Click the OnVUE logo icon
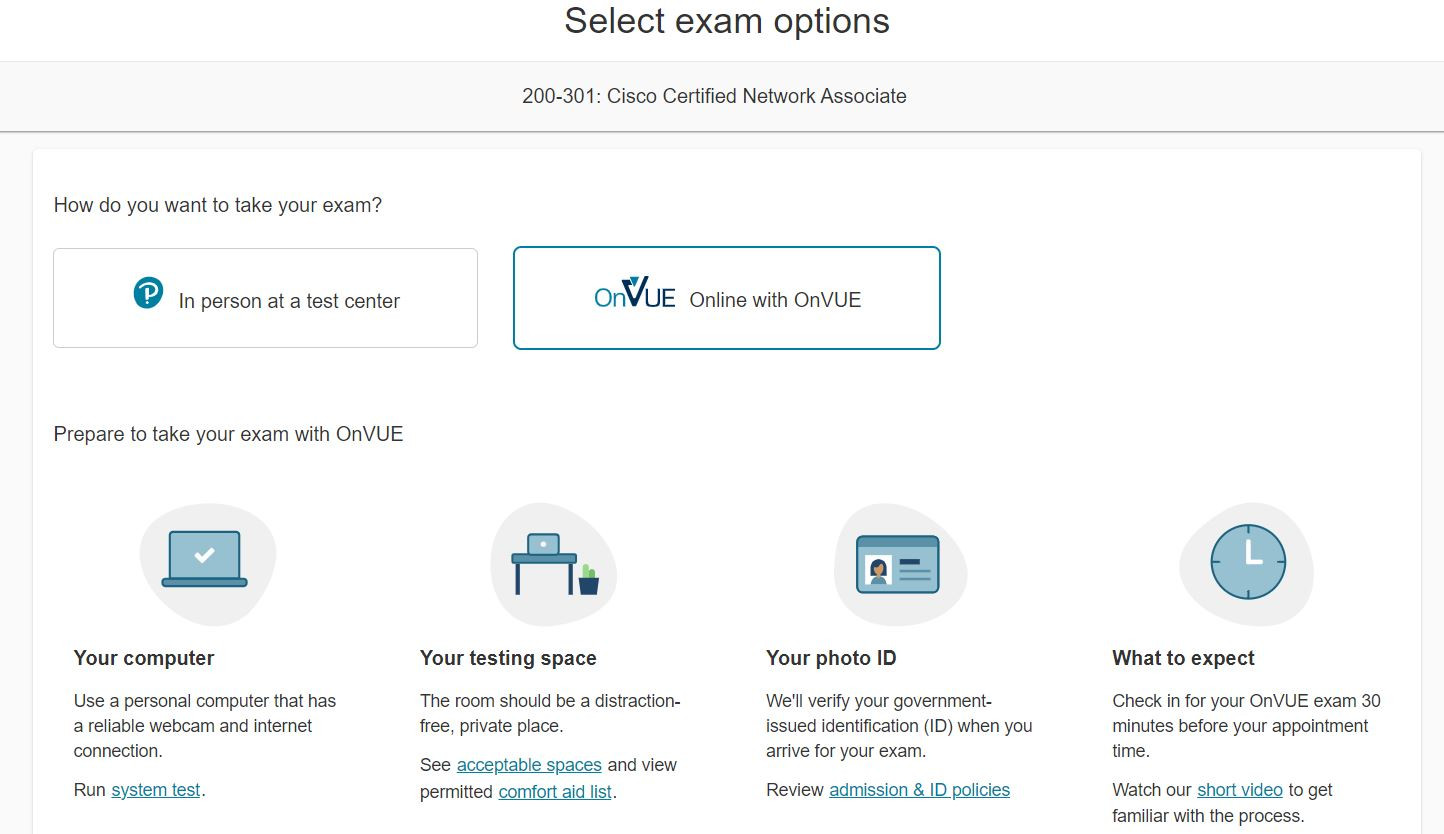 coord(635,293)
